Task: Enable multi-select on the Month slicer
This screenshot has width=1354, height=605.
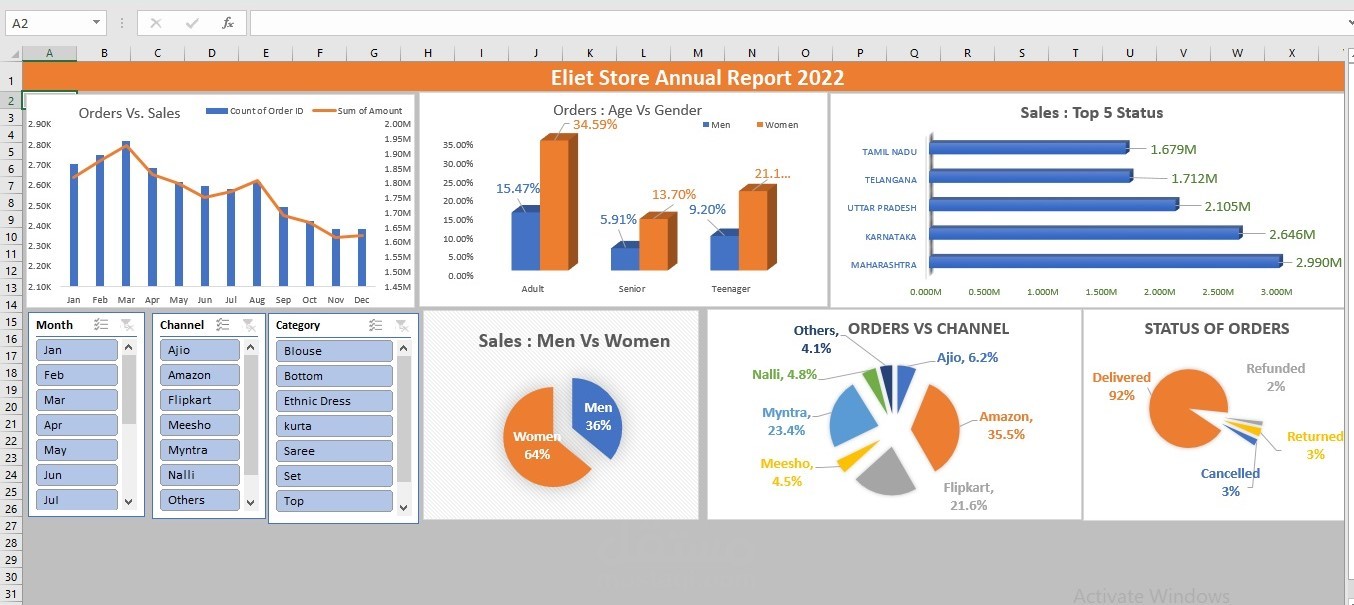Action: pyautogui.click(x=101, y=325)
